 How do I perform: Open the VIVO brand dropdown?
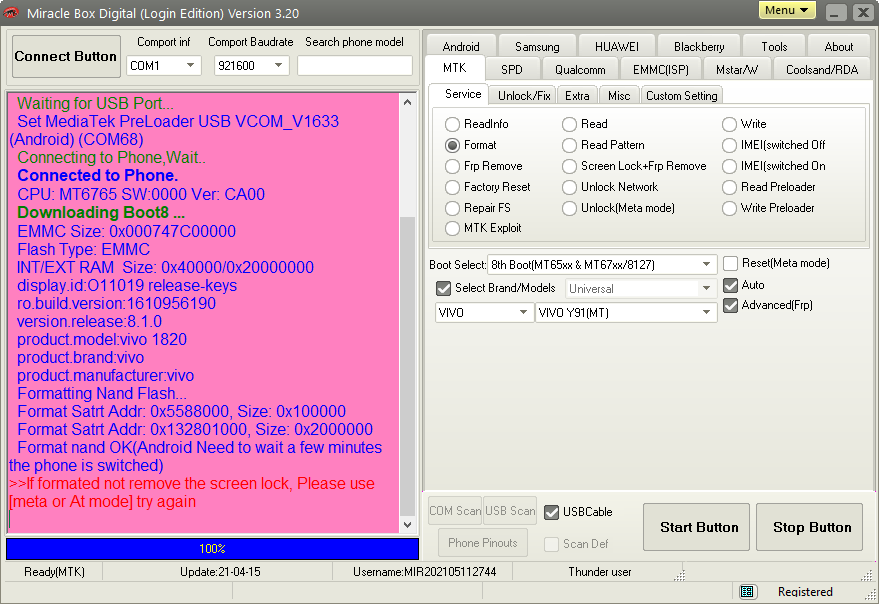[484, 312]
